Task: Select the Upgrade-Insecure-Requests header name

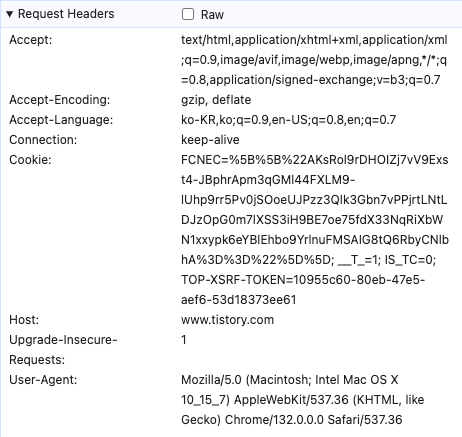Action: [x=63, y=350]
